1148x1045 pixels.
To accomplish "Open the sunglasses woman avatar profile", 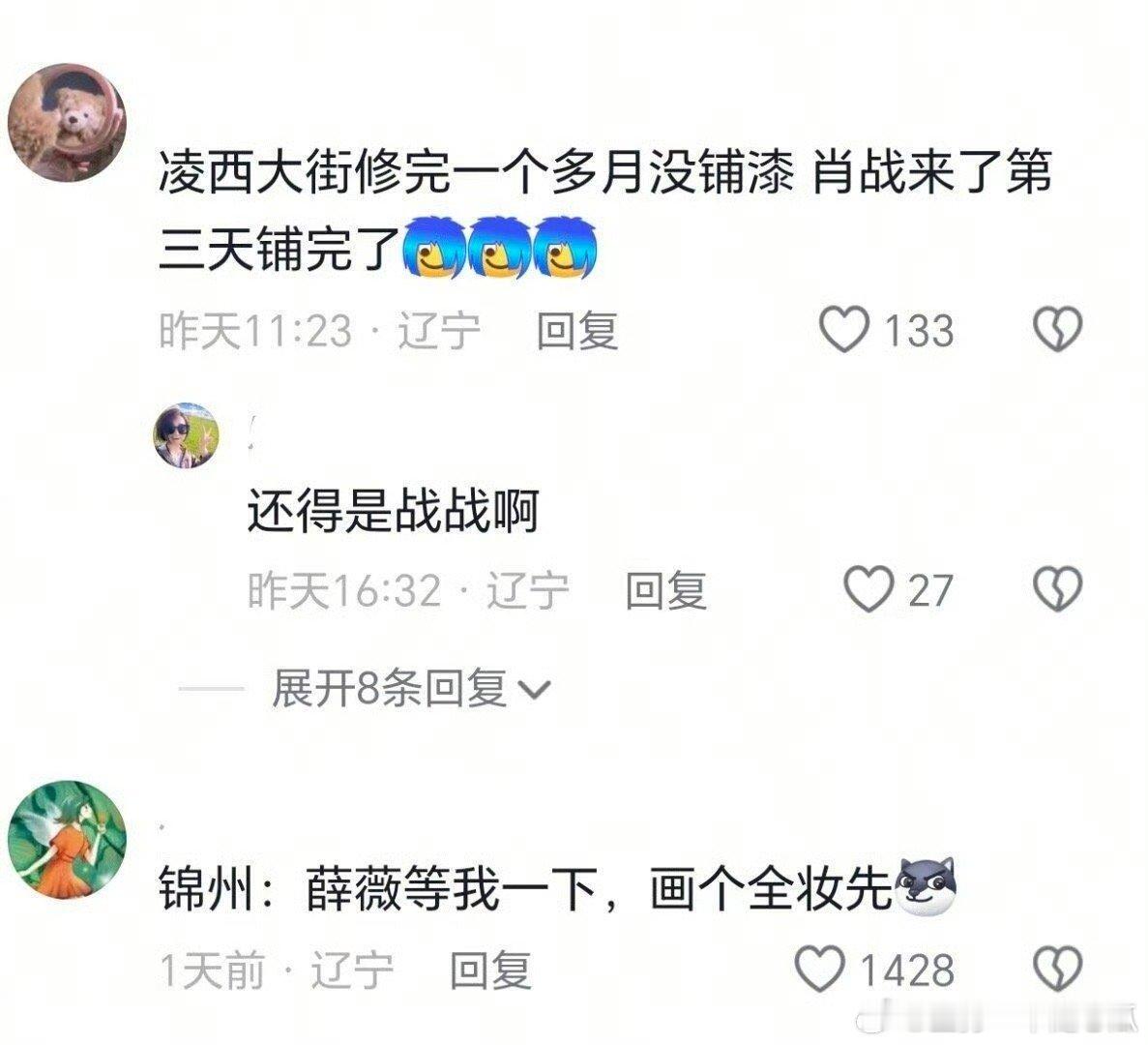I will click(x=186, y=435).
